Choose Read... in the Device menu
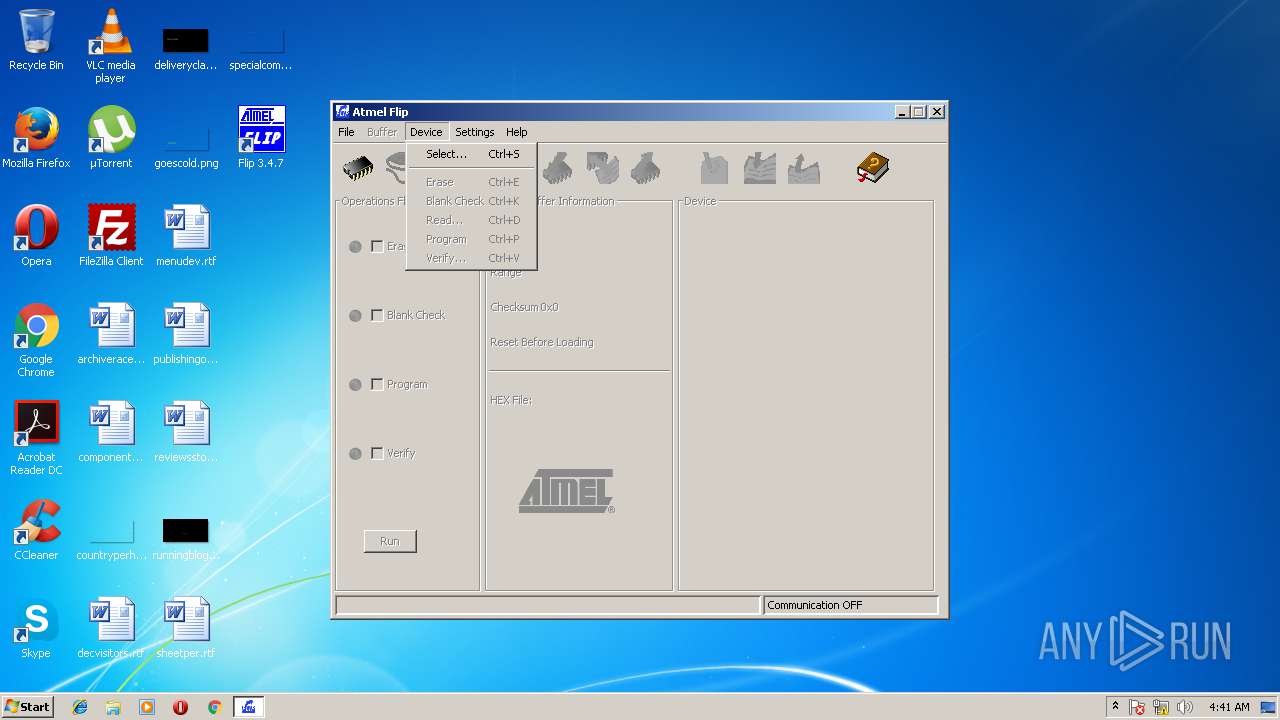 (472, 220)
